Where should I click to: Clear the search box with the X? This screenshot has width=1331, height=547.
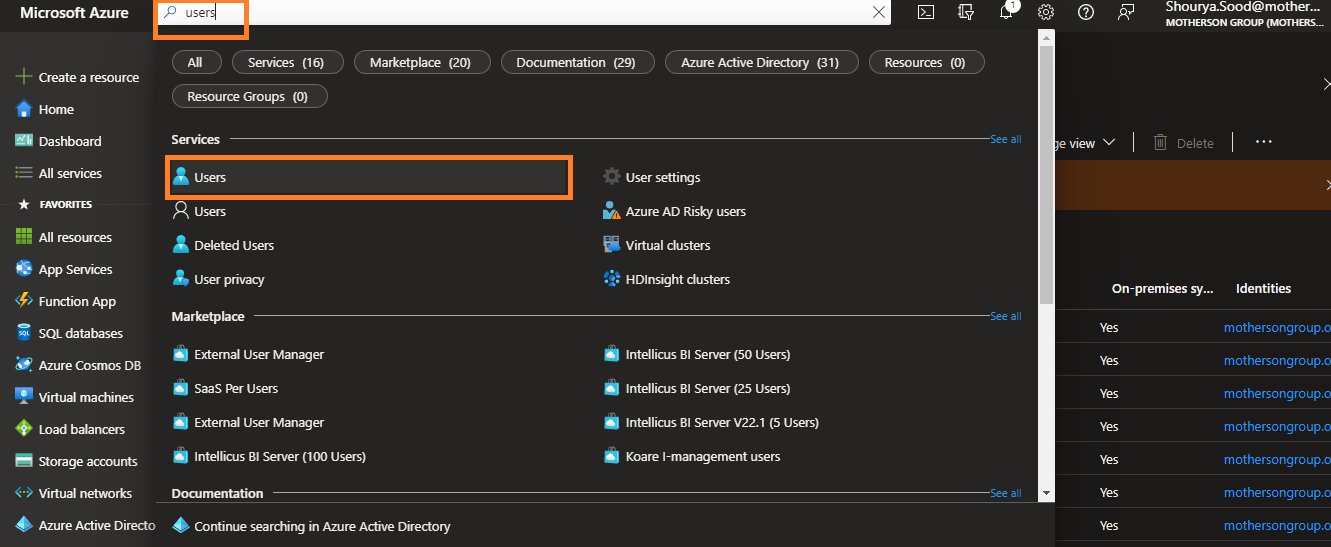pos(879,12)
